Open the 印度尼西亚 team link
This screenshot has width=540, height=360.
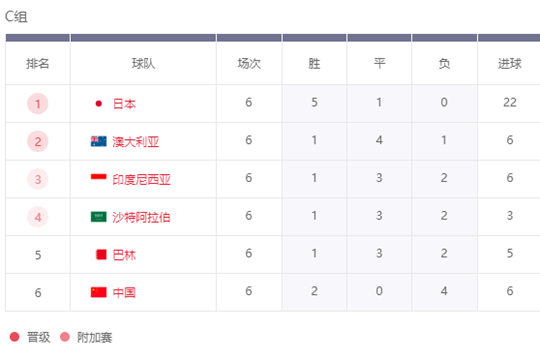pyautogui.click(x=142, y=179)
